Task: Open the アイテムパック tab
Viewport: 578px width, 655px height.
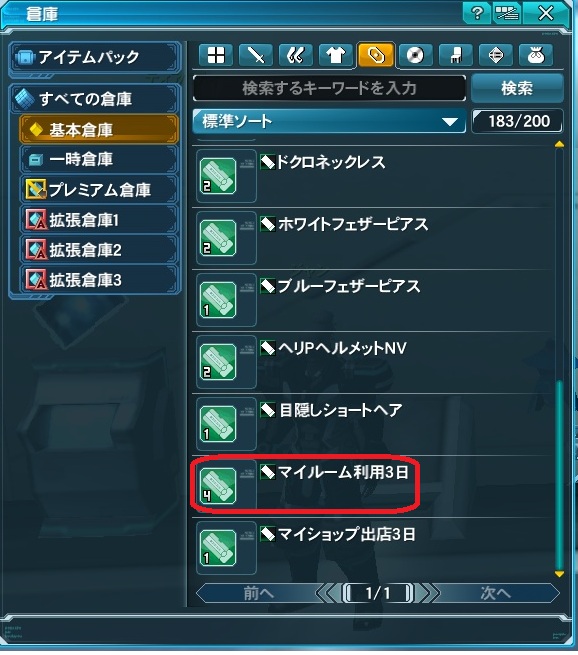Action: pyautogui.click(x=95, y=57)
